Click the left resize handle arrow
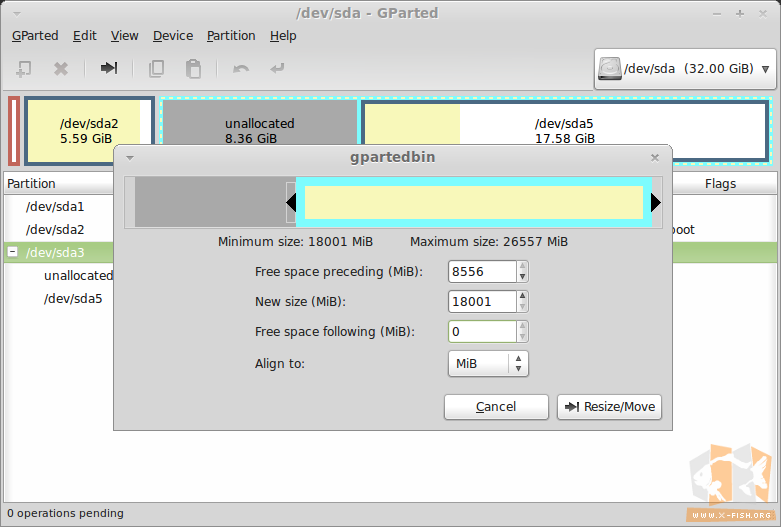Image resolution: width=781 pixels, height=527 pixels. click(291, 203)
